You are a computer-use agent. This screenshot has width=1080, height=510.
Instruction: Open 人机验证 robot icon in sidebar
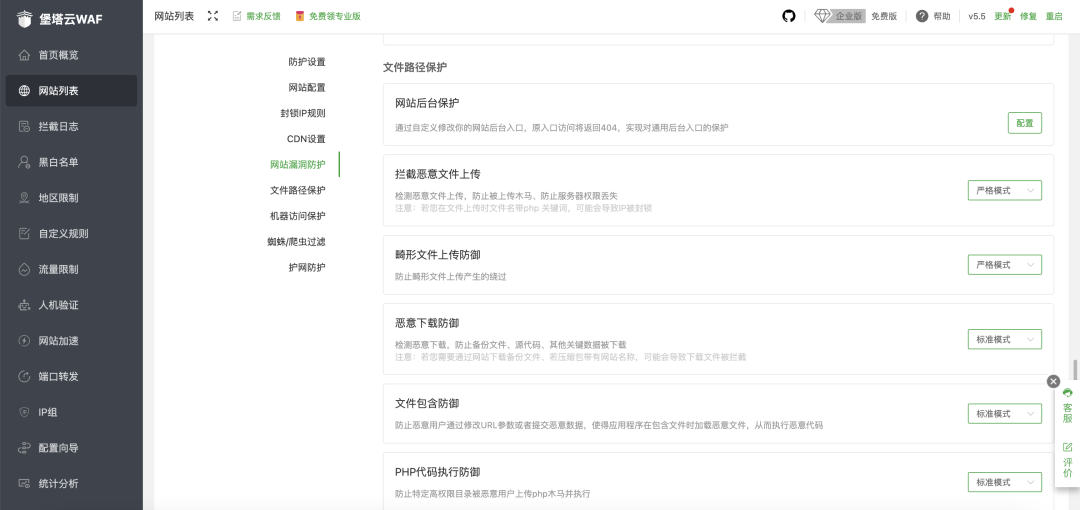click(x=25, y=305)
